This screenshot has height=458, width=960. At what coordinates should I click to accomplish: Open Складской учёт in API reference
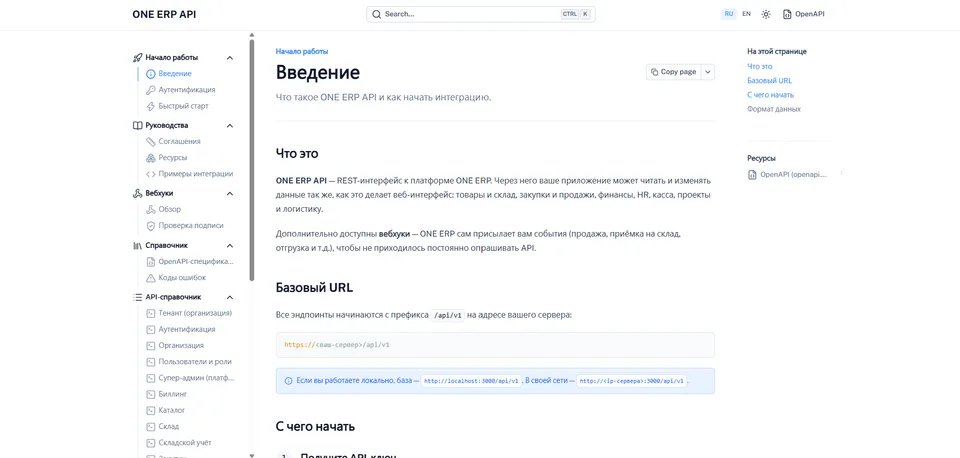coord(185,442)
